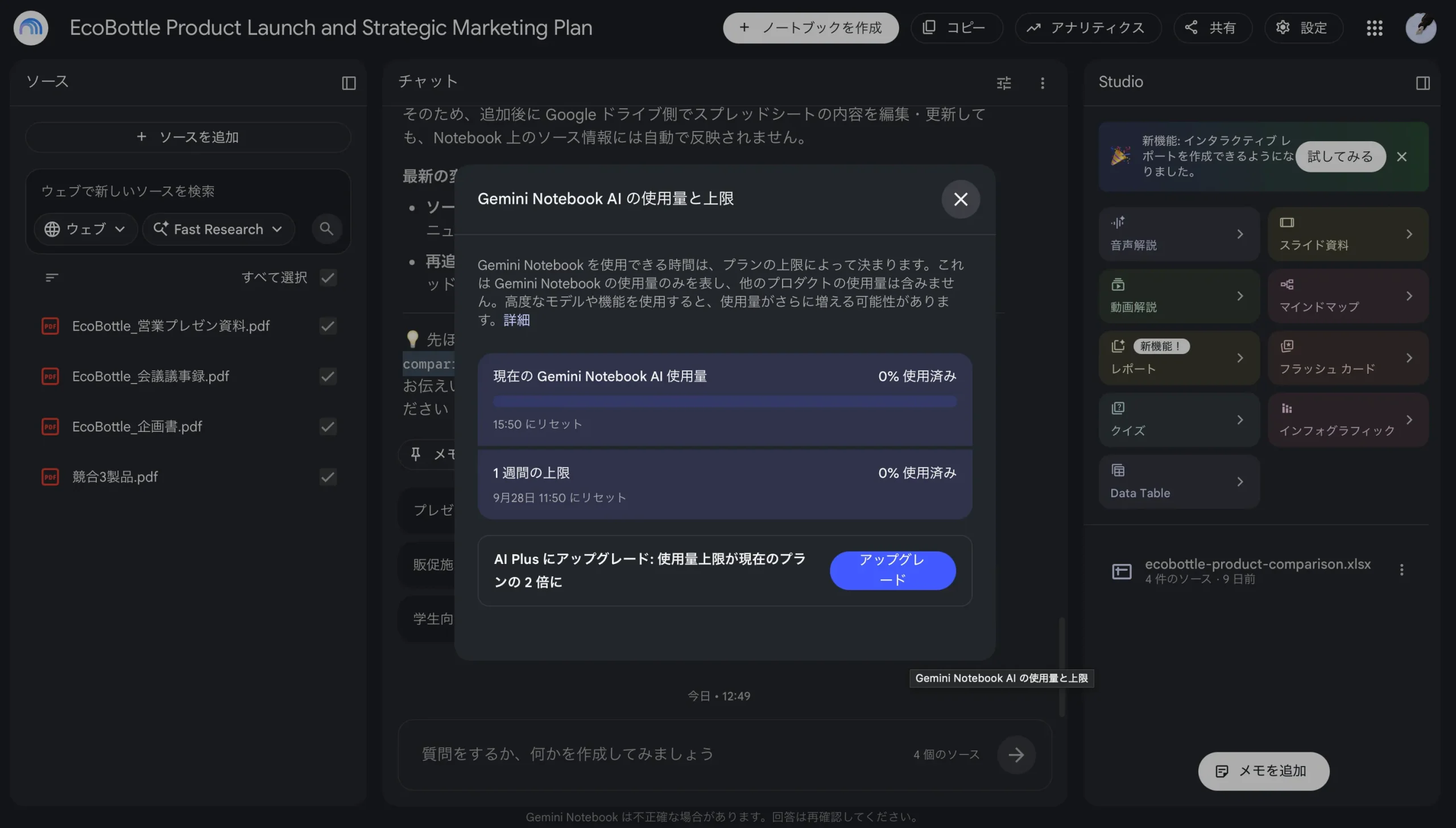Image resolution: width=1456 pixels, height=828 pixels.
Task: Open ecobottle-product-comparison.xlsx more options
Action: (1401, 570)
